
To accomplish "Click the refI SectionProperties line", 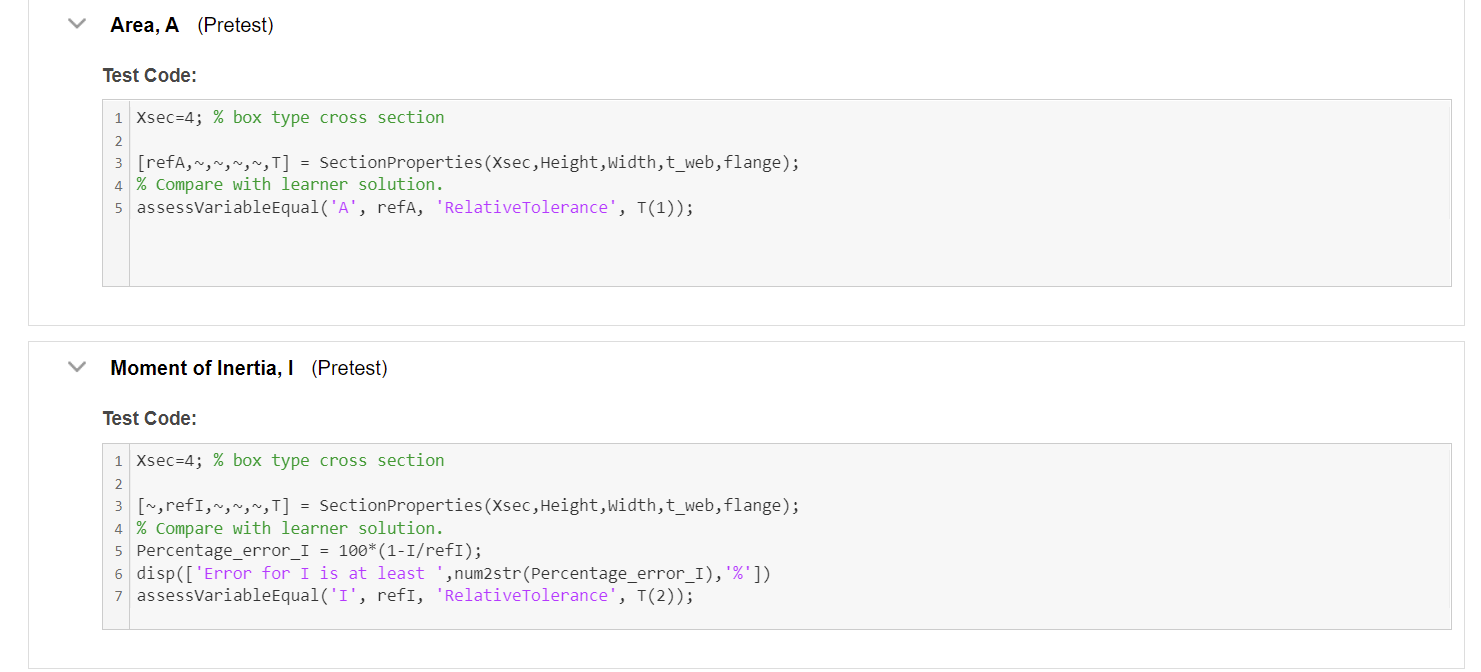I will click(x=468, y=505).
